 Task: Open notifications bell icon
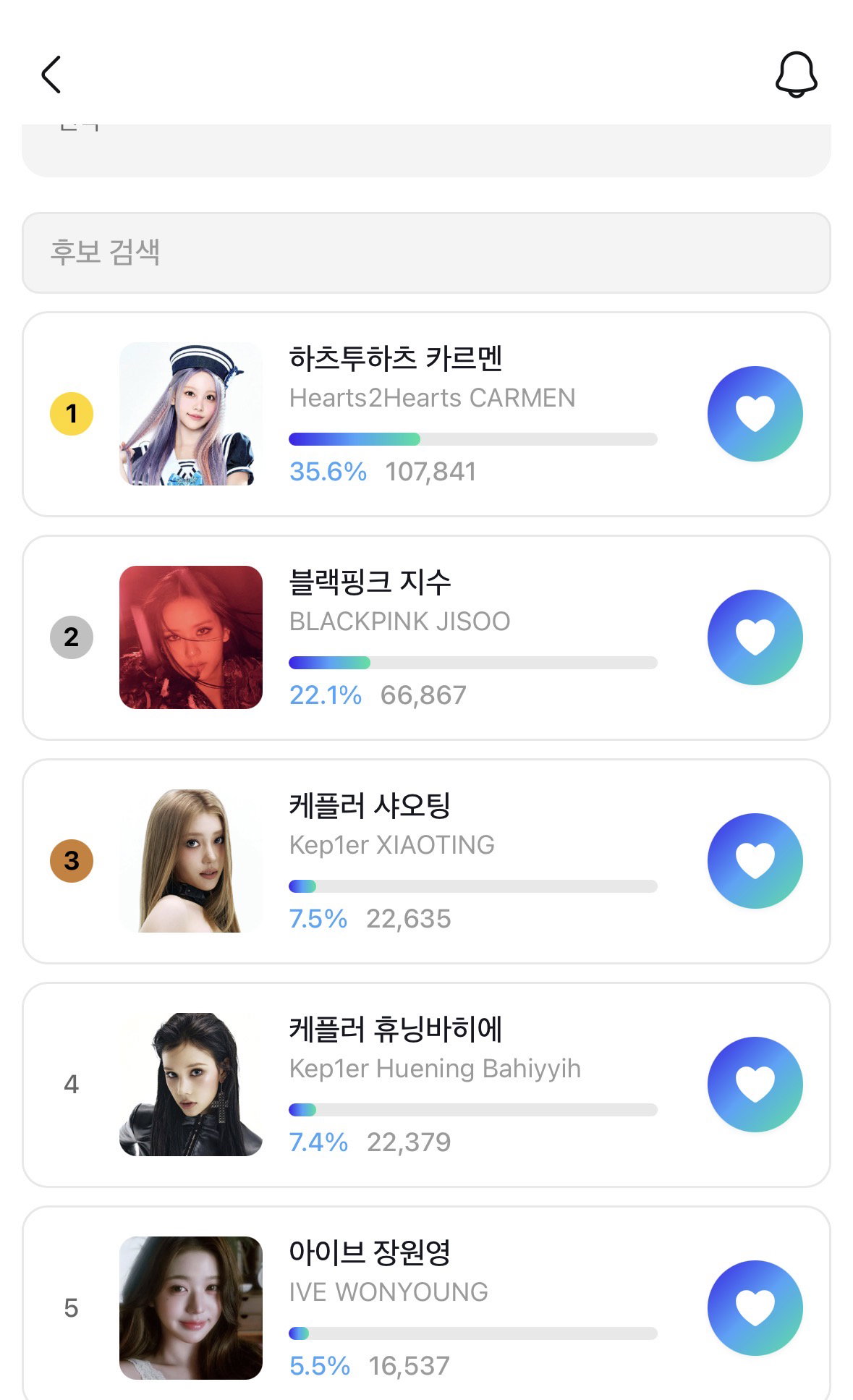tap(796, 75)
